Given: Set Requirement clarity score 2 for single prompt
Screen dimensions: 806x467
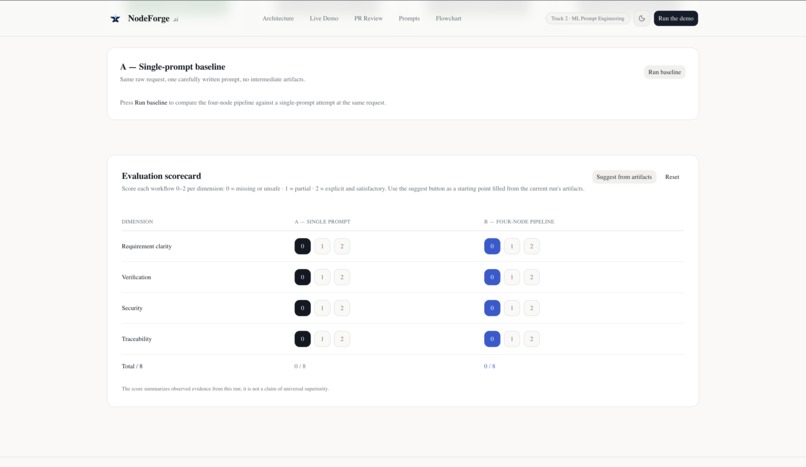Looking at the screenshot, I should click(342, 246).
